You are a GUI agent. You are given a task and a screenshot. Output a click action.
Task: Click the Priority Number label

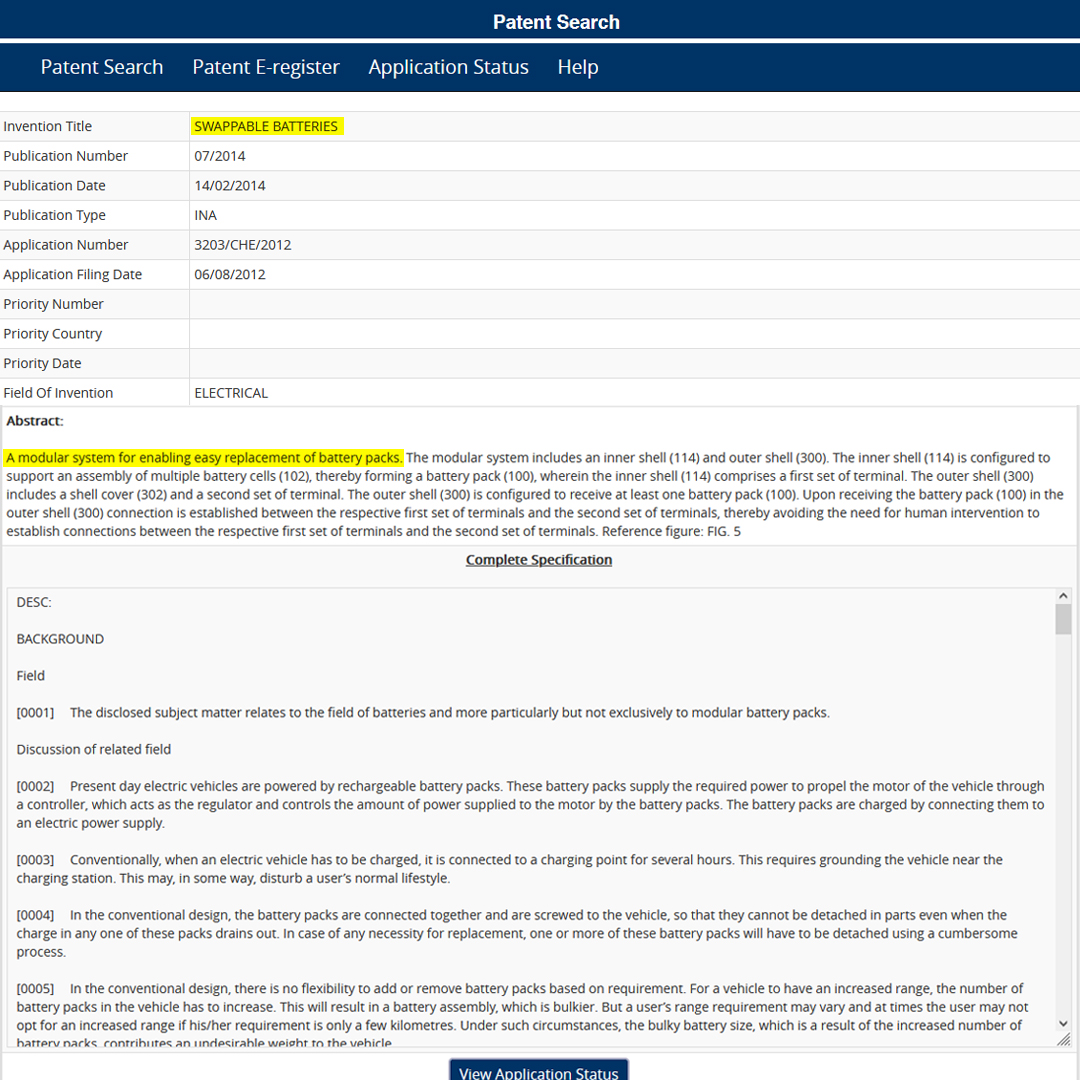click(x=53, y=304)
